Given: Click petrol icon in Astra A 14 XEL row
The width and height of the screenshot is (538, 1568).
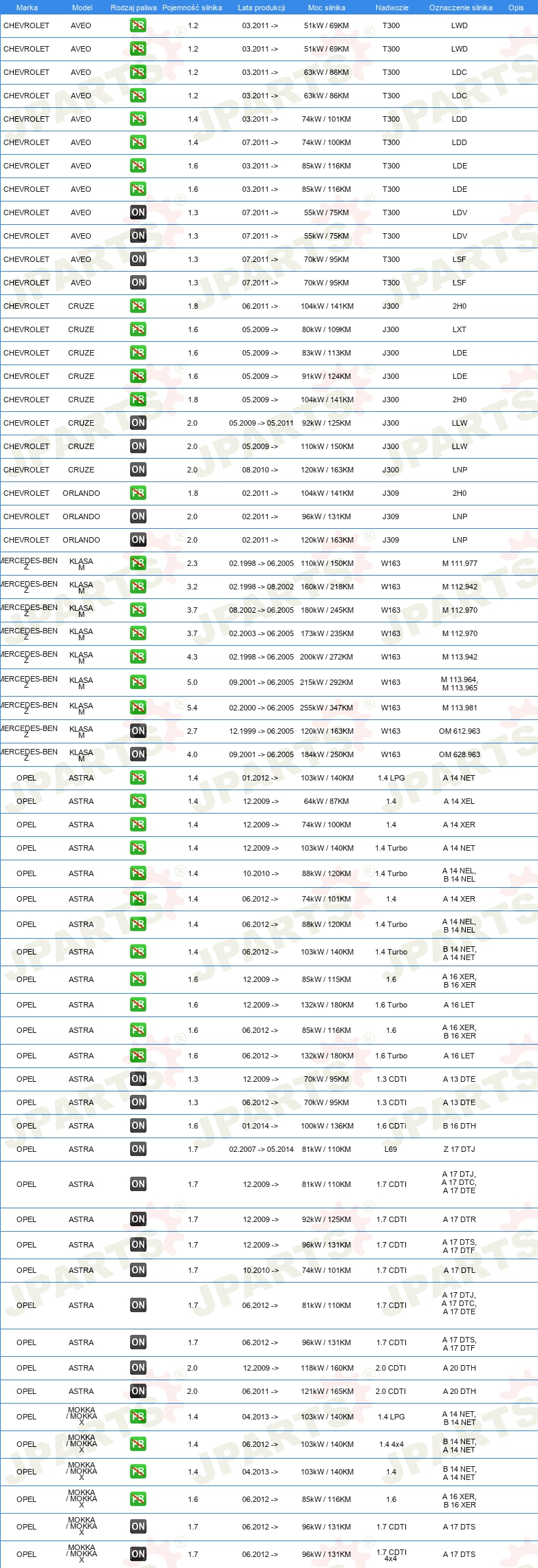Looking at the screenshot, I should (138, 801).
